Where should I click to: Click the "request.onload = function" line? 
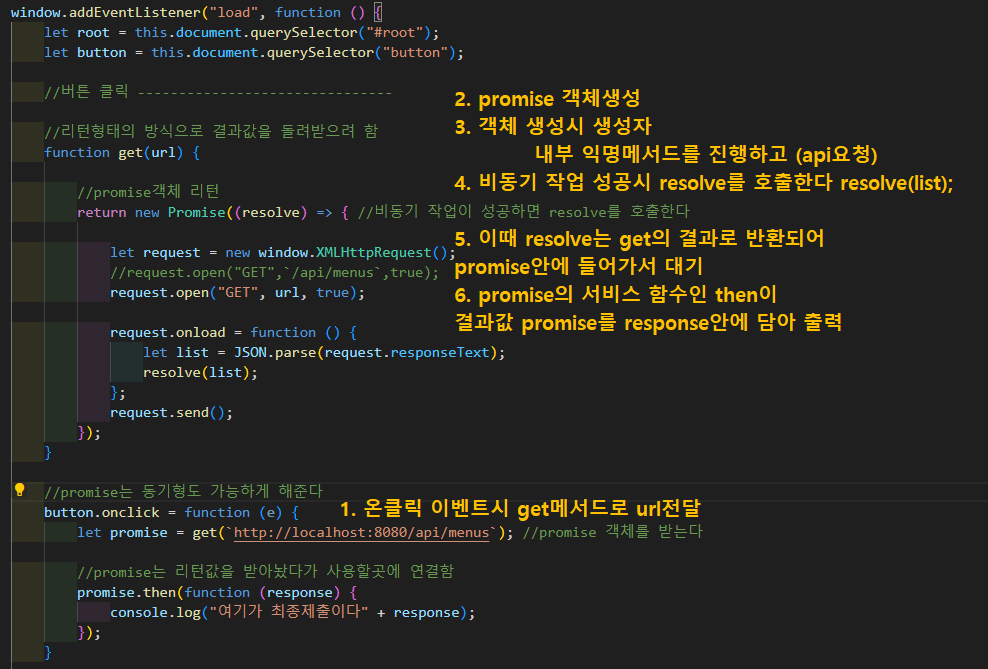click(x=233, y=333)
